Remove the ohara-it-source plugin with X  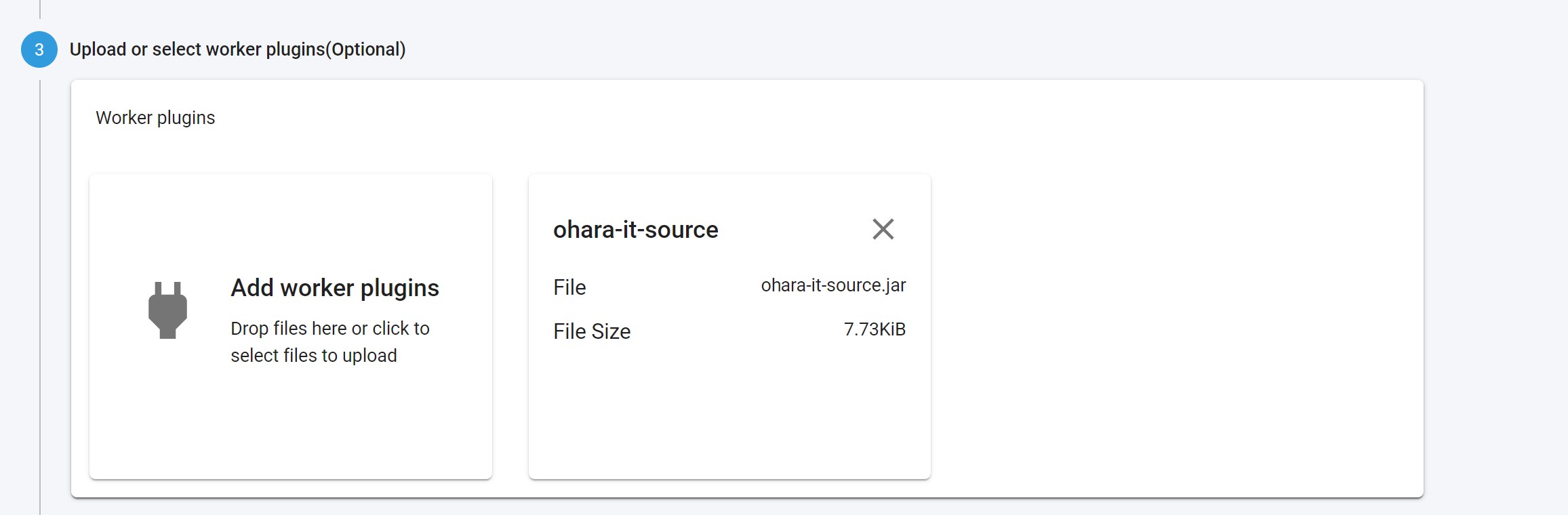[x=883, y=229]
